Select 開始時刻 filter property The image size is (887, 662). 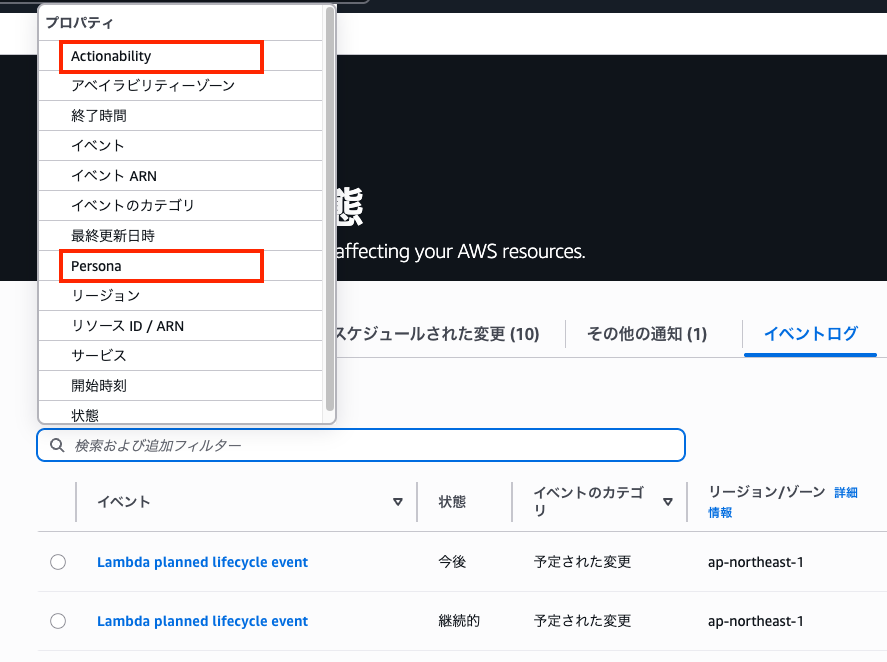(x=99, y=386)
